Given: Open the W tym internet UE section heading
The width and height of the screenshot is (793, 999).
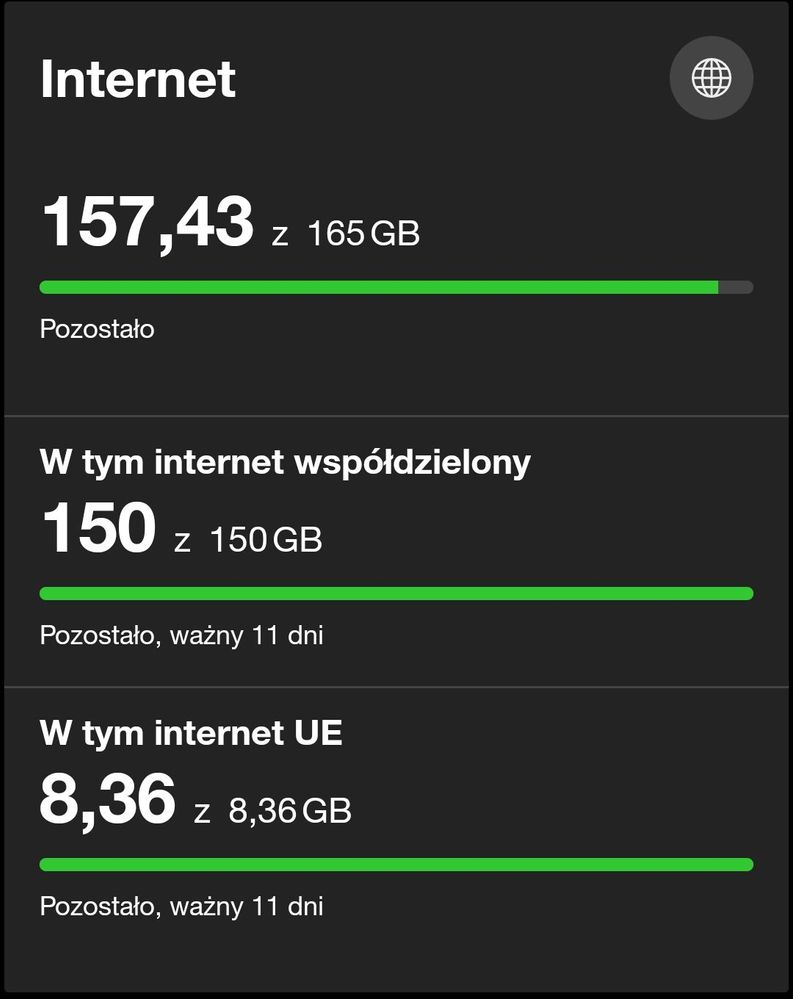Looking at the screenshot, I should pyautogui.click(x=191, y=733).
